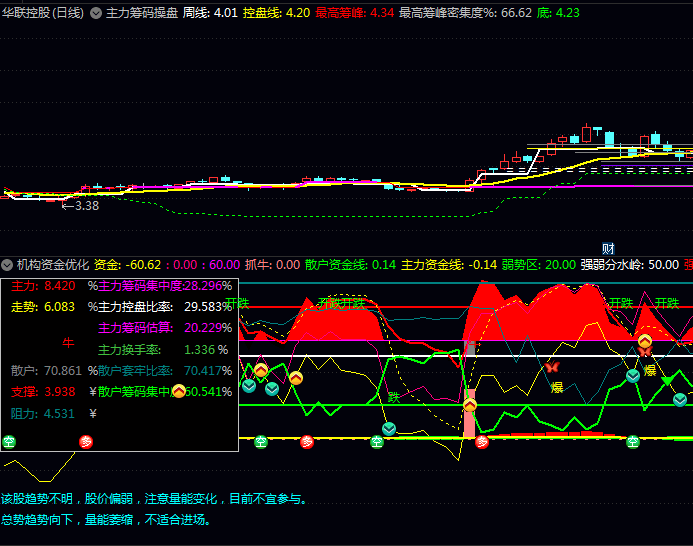Click the 阻力: 4.531 resistance value
This screenshot has width=693, height=546.
tap(43, 414)
